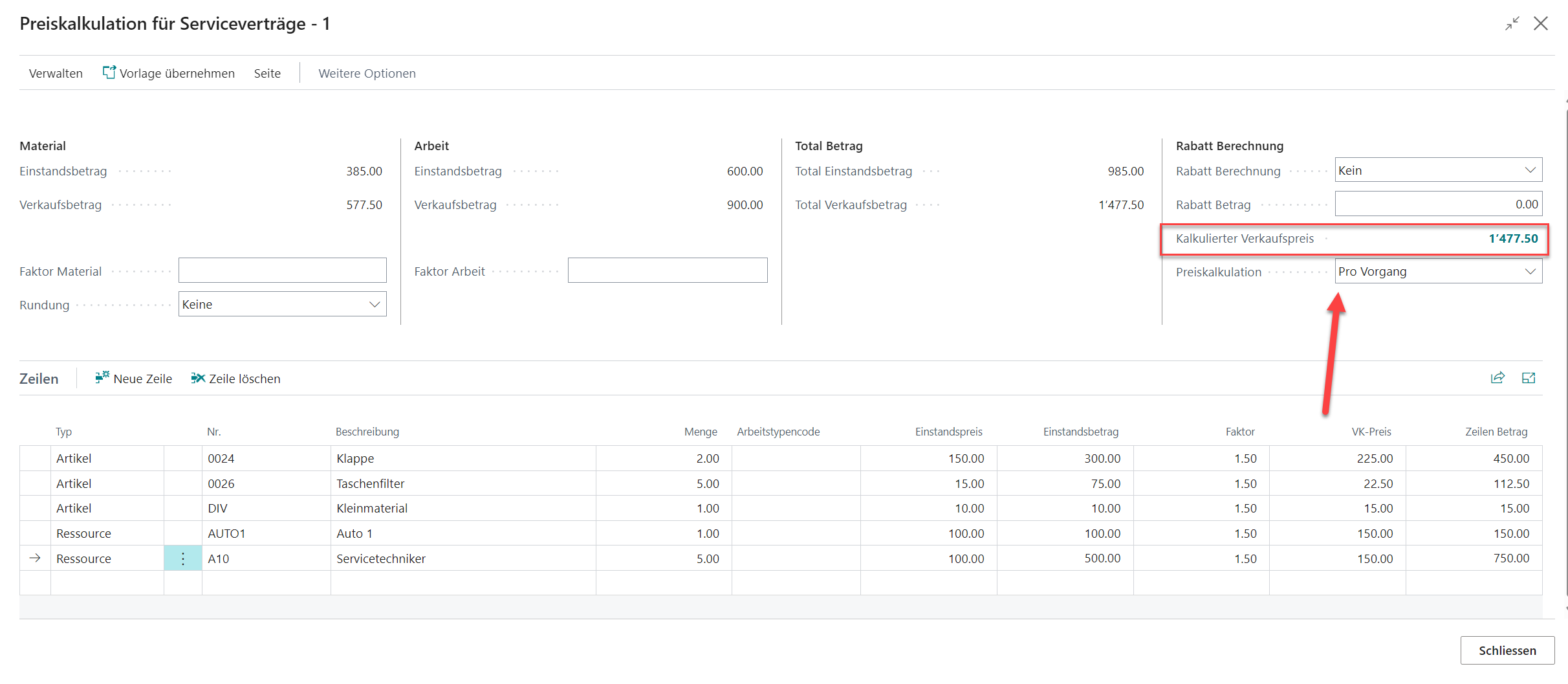This screenshot has height=684, width=1568.
Task: Click the Faktor Arbeit input field
Action: [668, 270]
